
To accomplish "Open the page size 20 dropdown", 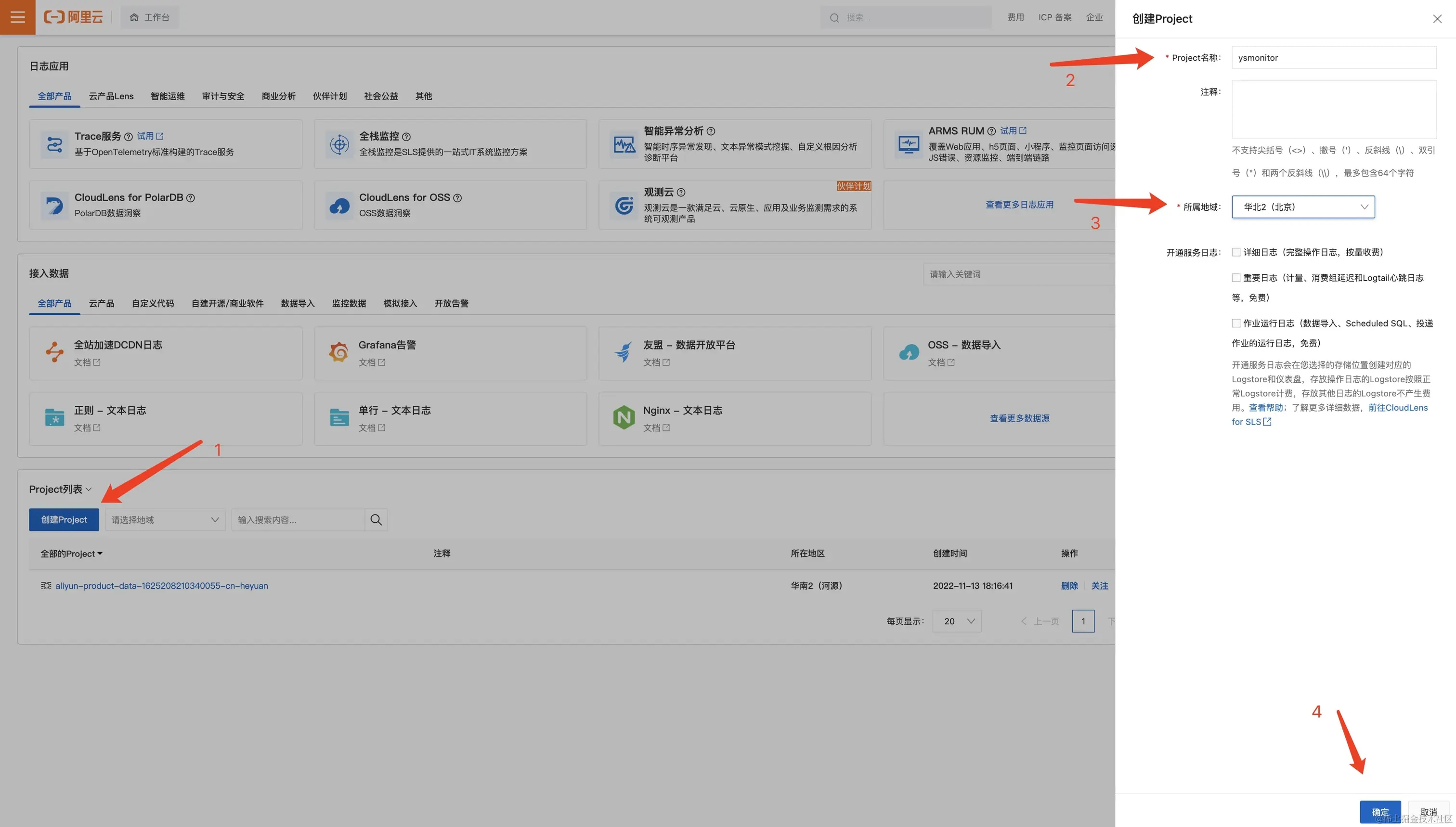I will (957, 621).
